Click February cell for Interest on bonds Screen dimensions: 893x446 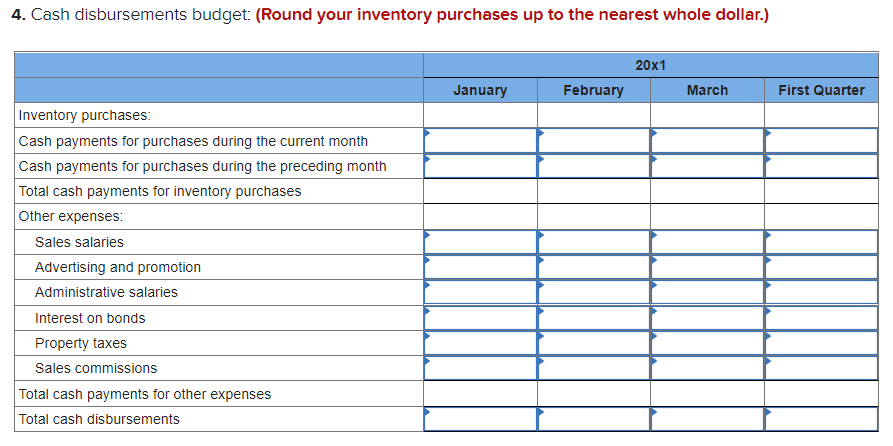click(593, 318)
